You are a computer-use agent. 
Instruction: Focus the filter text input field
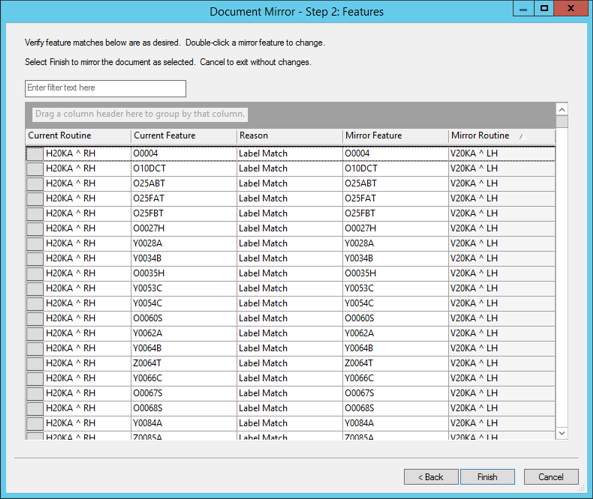[x=106, y=88]
